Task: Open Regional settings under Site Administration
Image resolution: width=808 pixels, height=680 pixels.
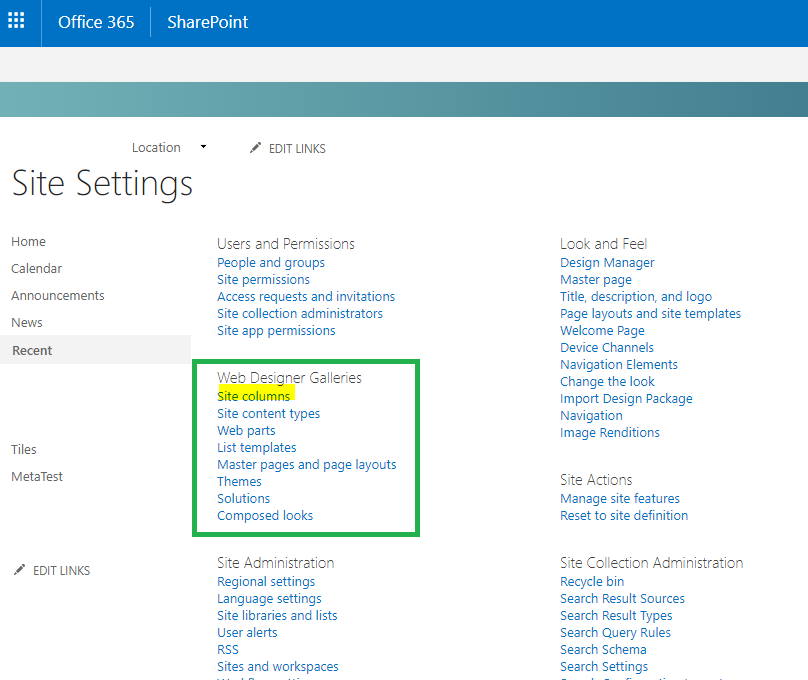Action: [x=266, y=581]
